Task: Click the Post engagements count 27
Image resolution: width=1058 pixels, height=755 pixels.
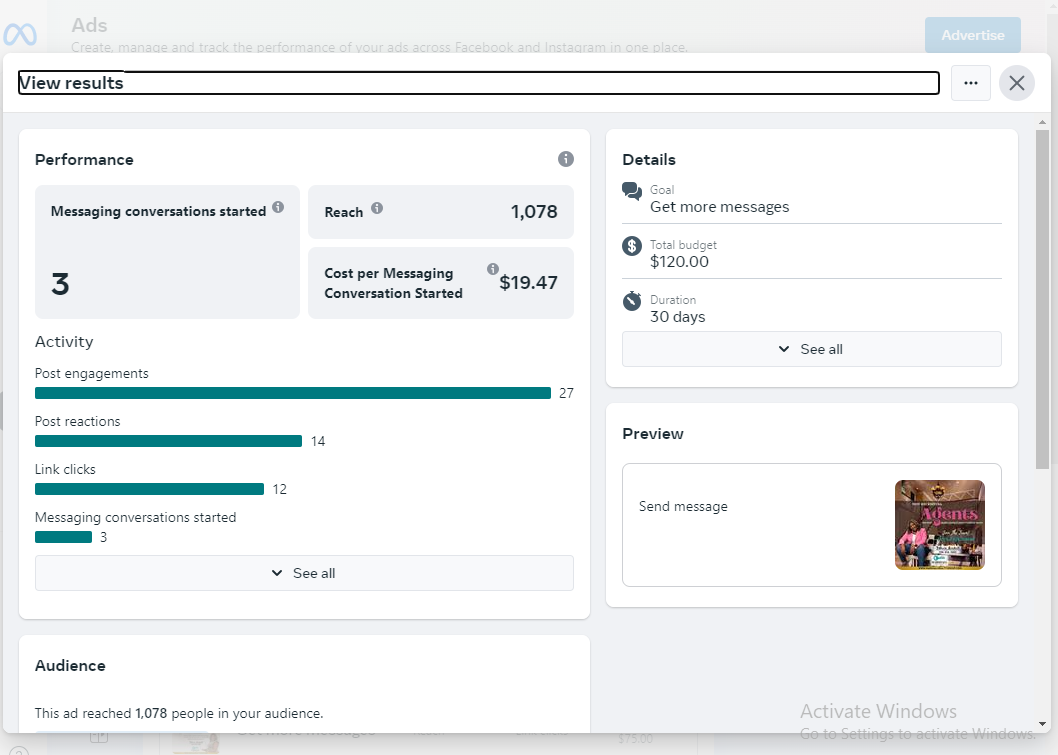Action: [566, 393]
